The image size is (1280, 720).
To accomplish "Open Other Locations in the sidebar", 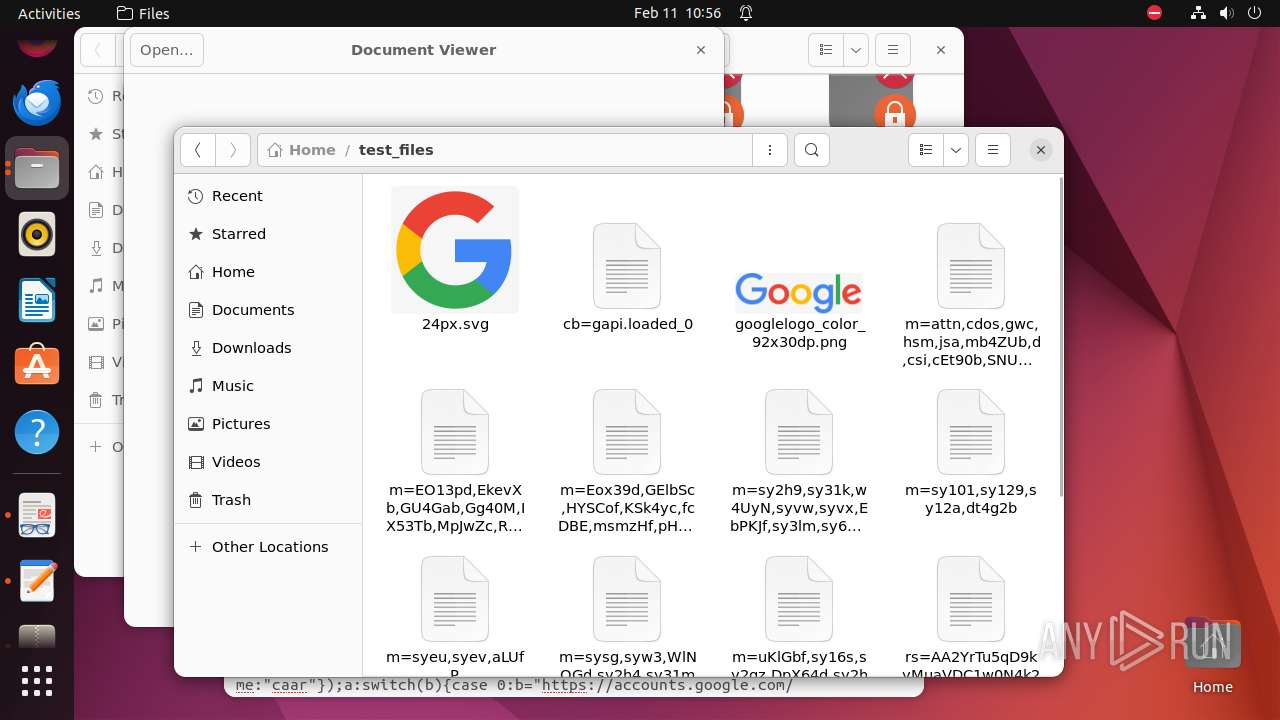I will click(268, 547).
